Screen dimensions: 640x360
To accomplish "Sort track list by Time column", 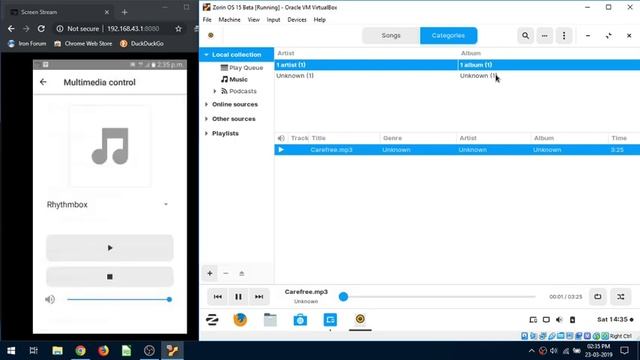I will point(624,138).
